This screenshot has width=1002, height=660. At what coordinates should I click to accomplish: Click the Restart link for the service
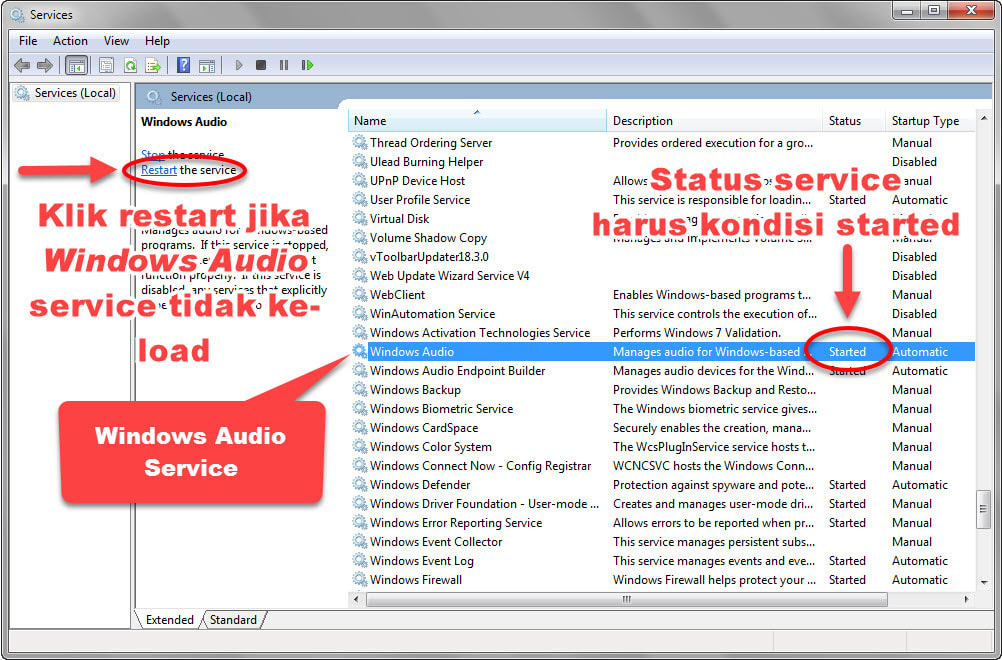point(158,170)
